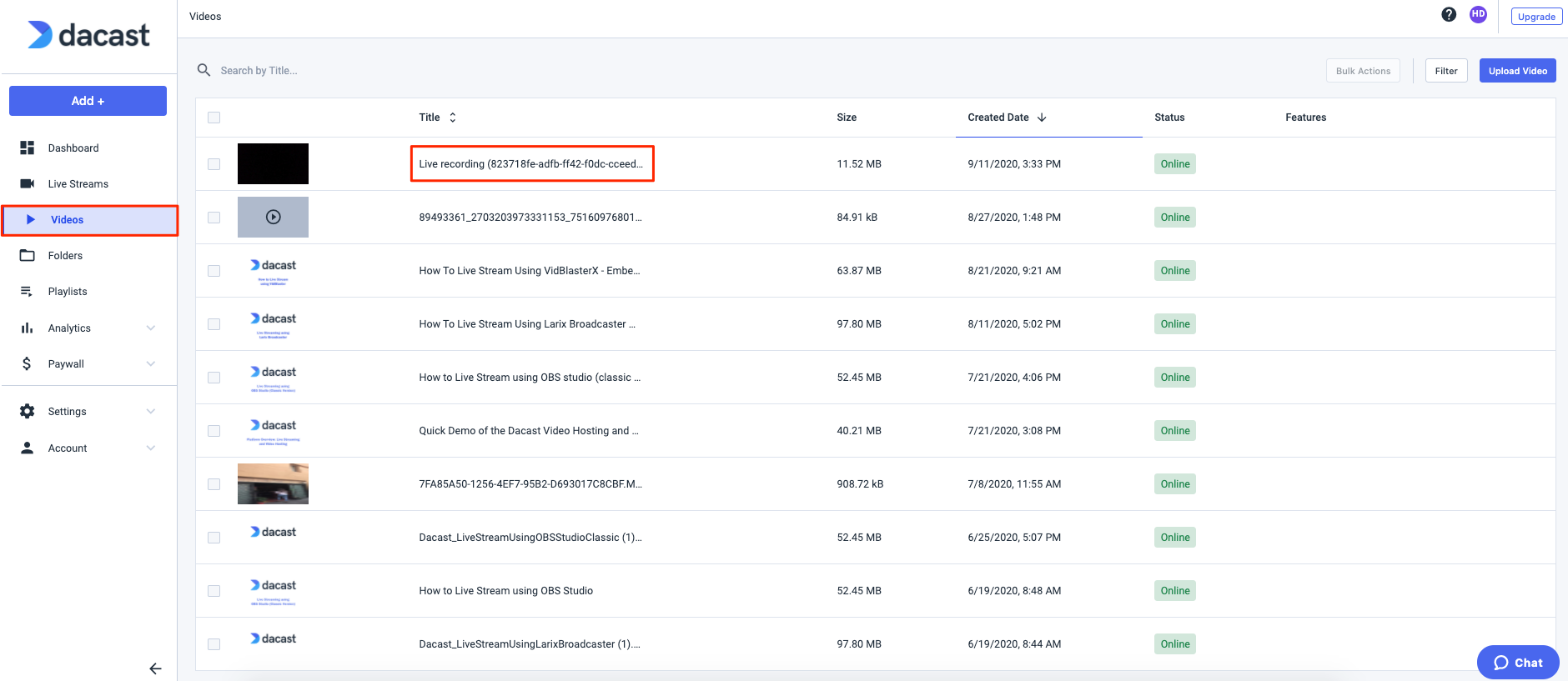
Task: Toggle Created Date sort arrow
Action: (x=1042, y=118)
